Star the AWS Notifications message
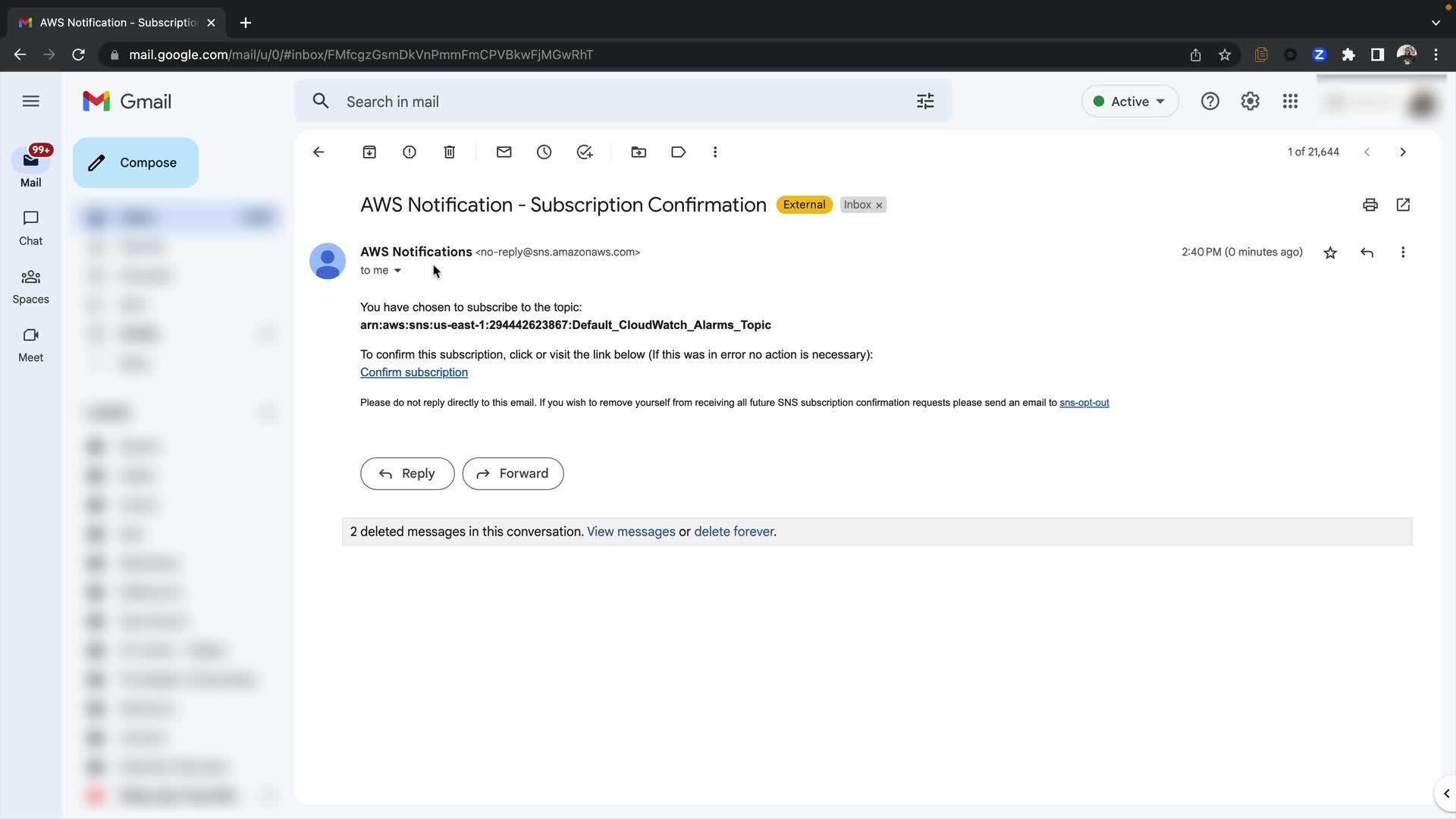 pos(1330,253)
